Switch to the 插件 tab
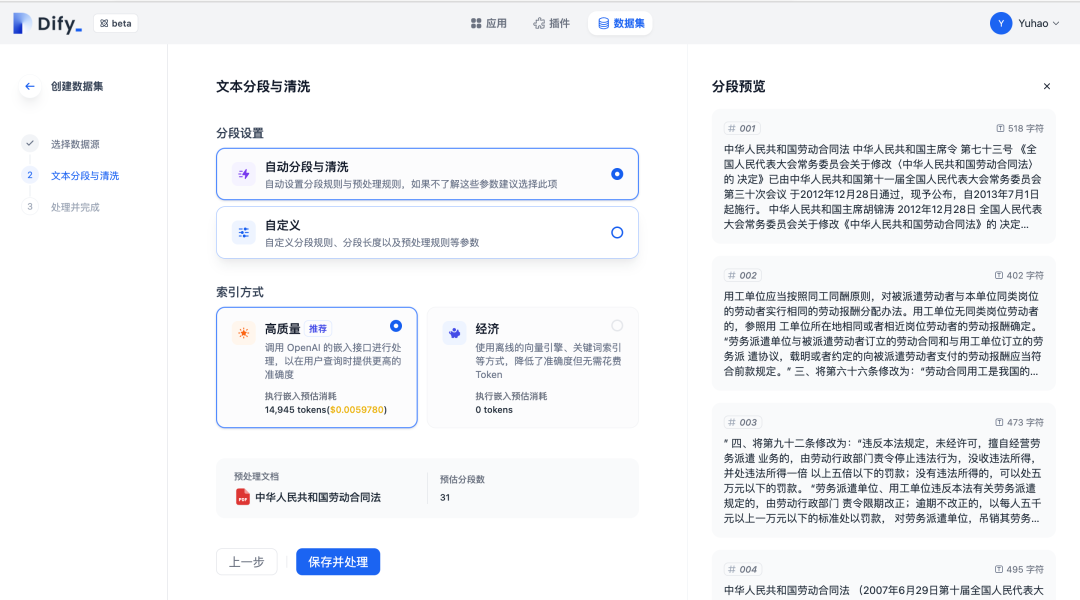The height and width of the screenshot is (600, 1080). [x=551, y=23]
